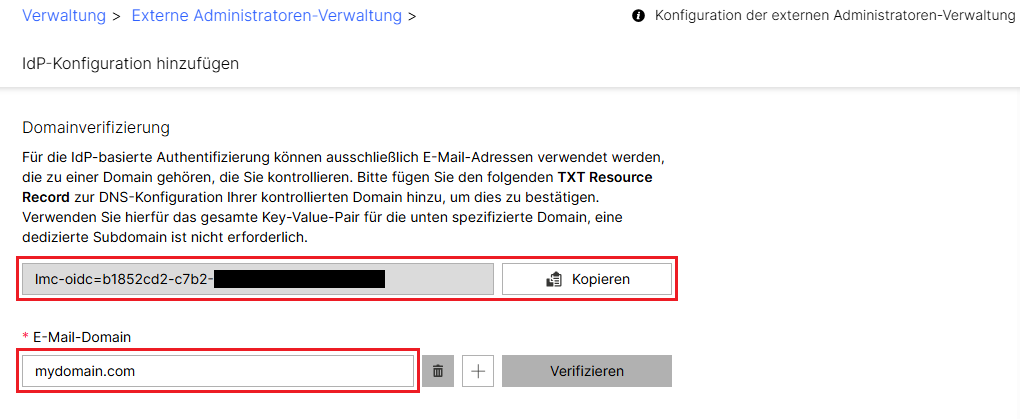Open the Verwaltung breadcrumb link
1020x419 pixels.
(61, 16)
